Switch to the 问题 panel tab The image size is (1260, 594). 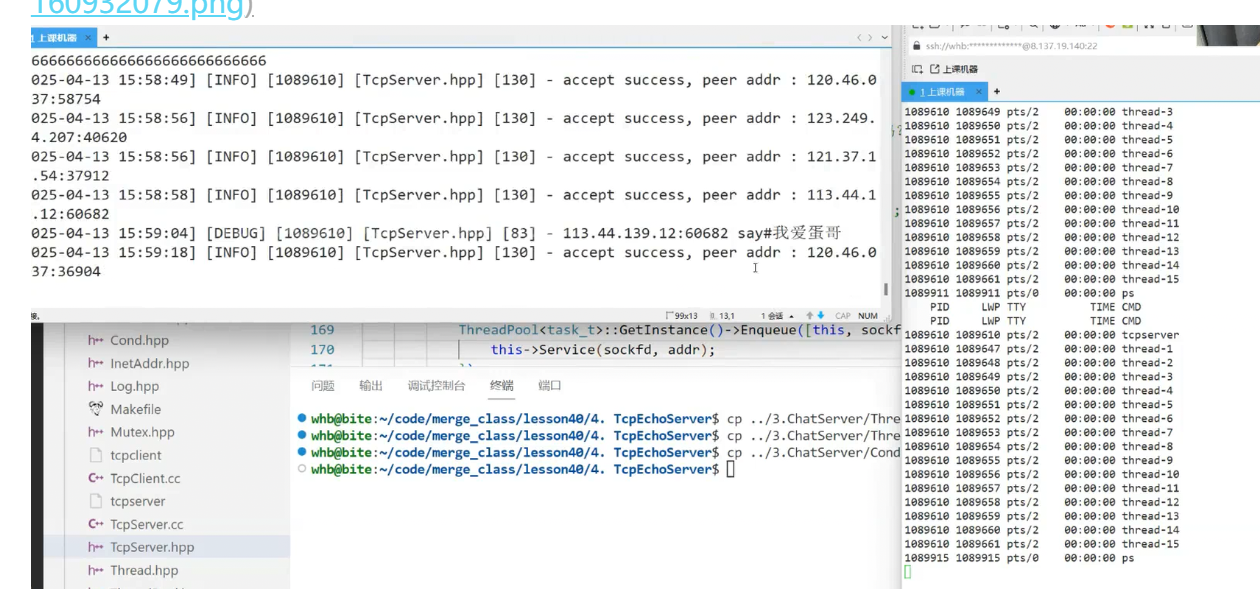tap(323, 386)
